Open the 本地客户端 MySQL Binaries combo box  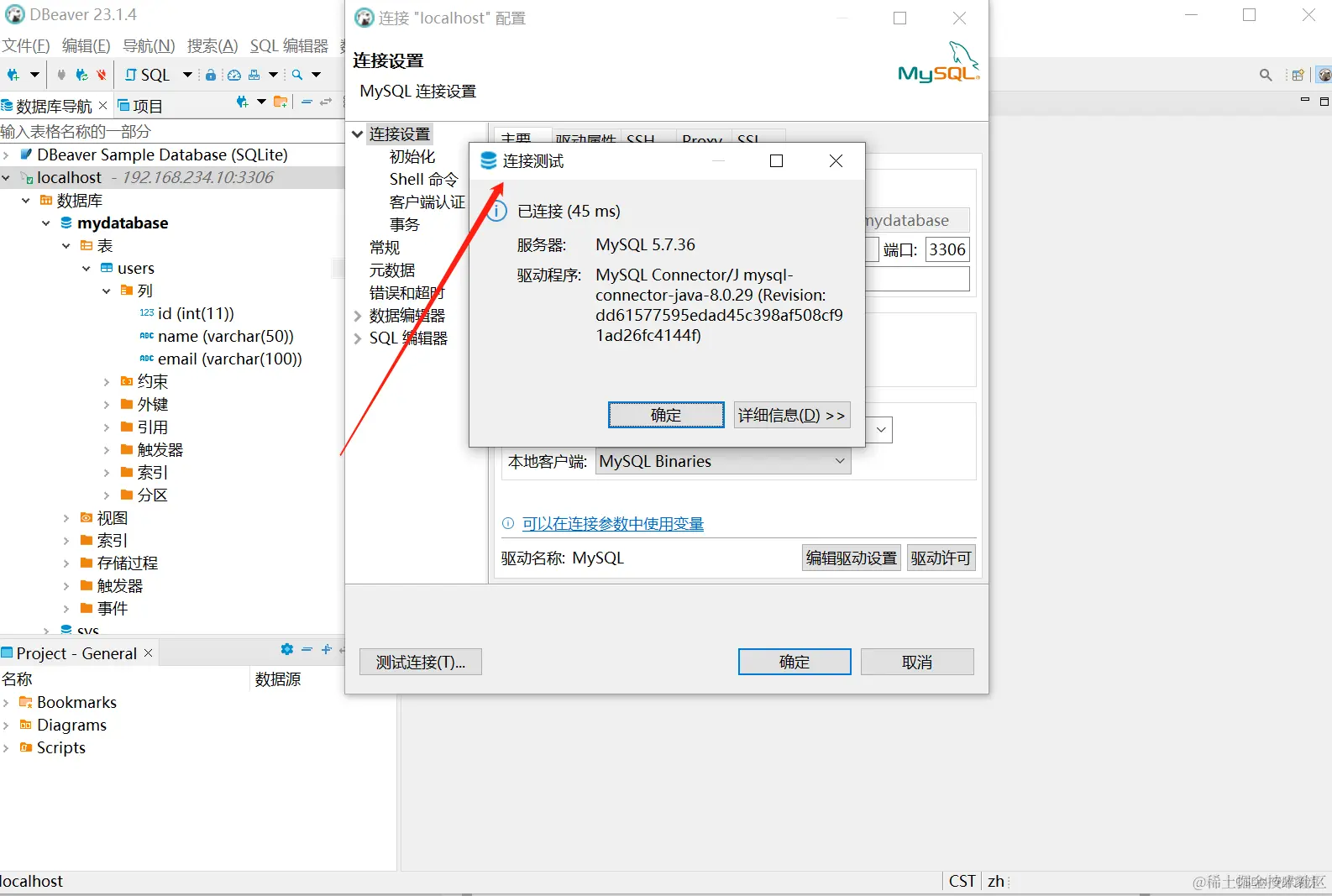tap(723, 461)
